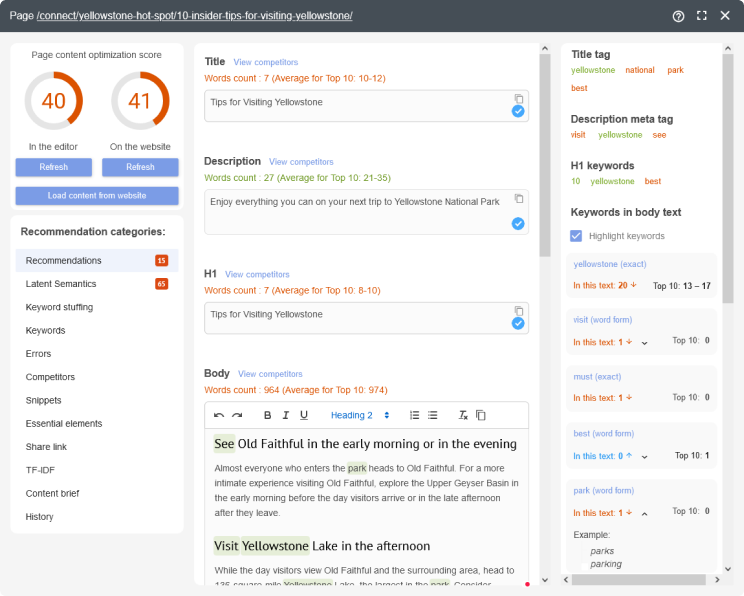Toggle the checkmark on H1 field

pos(518,323)
